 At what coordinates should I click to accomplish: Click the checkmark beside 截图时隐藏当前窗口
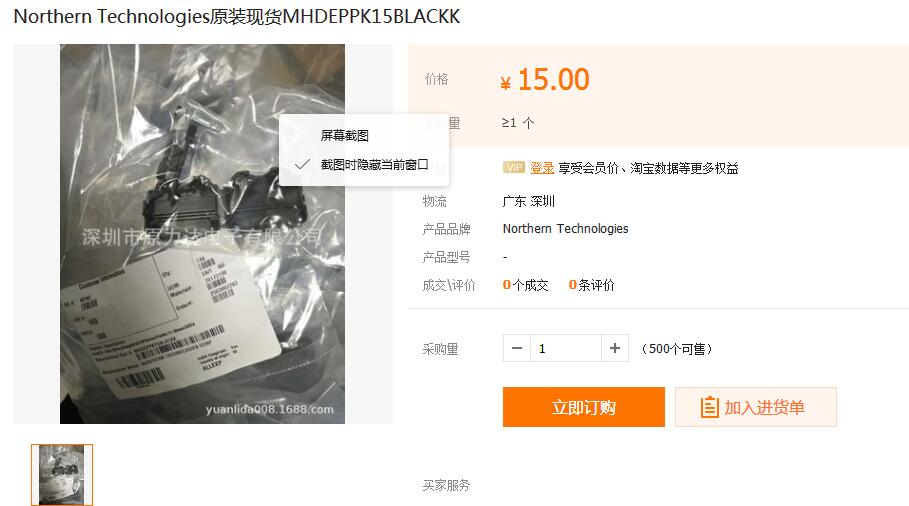tap(302, 165)
